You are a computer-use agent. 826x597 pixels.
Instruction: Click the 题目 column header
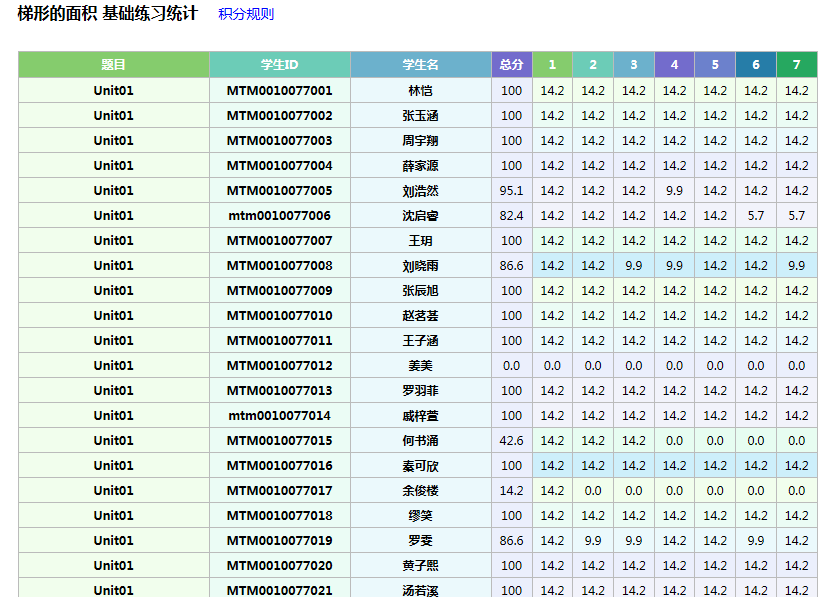(x=114, y=65)
